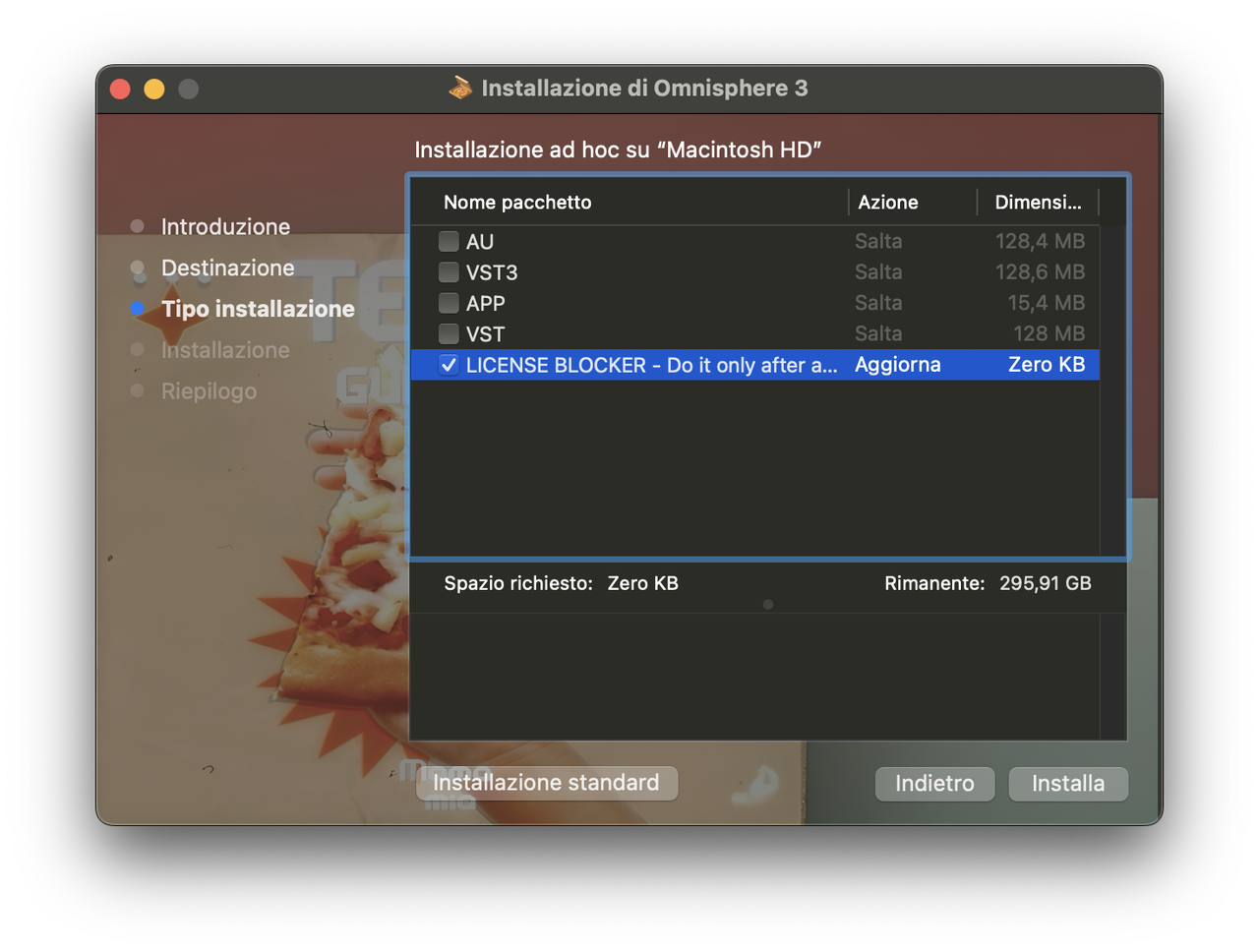This screenshot has height=952, width=1259.
Task: Click the package list vertical scrollbar track
Action: point(1112,389)
